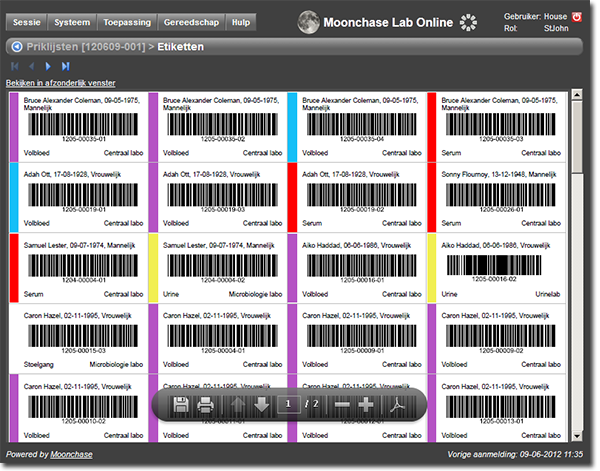The image size is (600, 471).
Task: Click the Stoelgang barcode 1205-00015-03
Action: 83,339
